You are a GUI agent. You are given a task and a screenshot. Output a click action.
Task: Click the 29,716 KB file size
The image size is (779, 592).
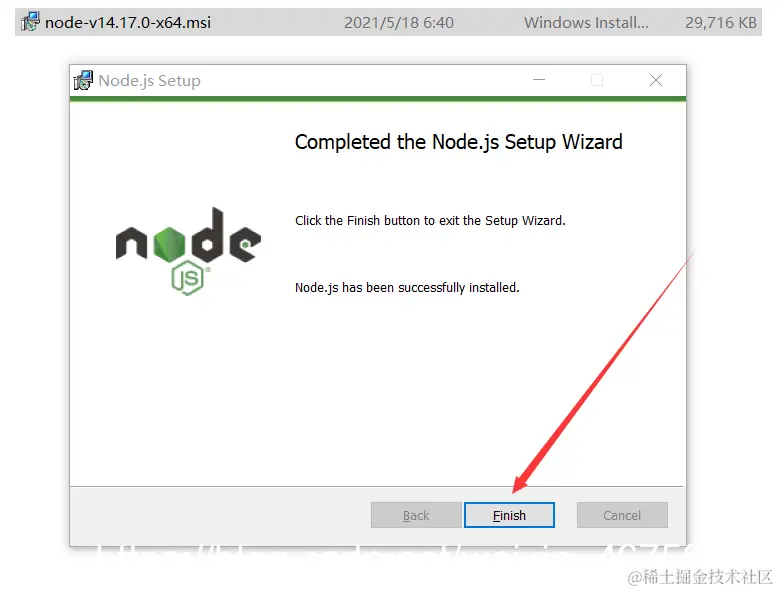click(x=720, y=22)
